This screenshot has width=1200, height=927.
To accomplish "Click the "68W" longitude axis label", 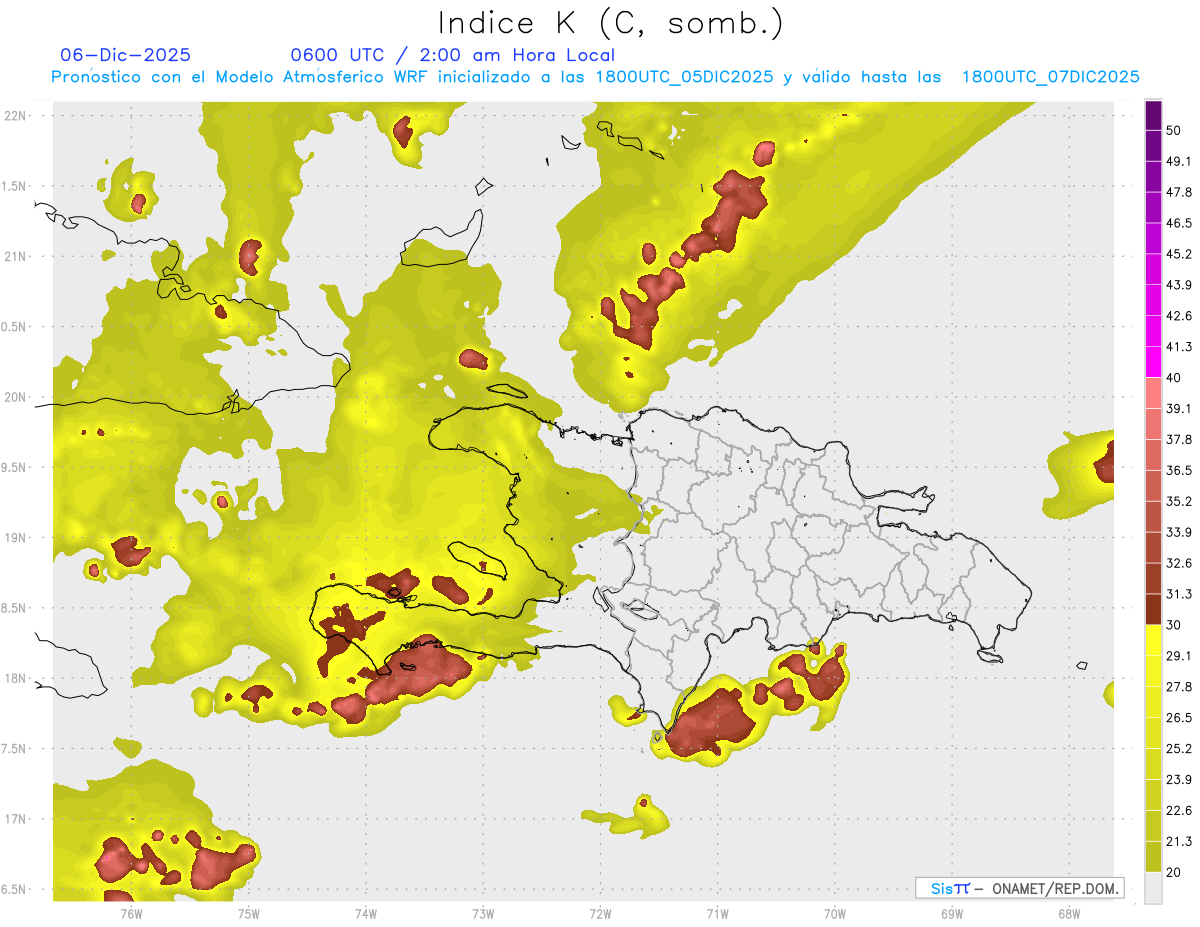I will (x=1068, y=913).
